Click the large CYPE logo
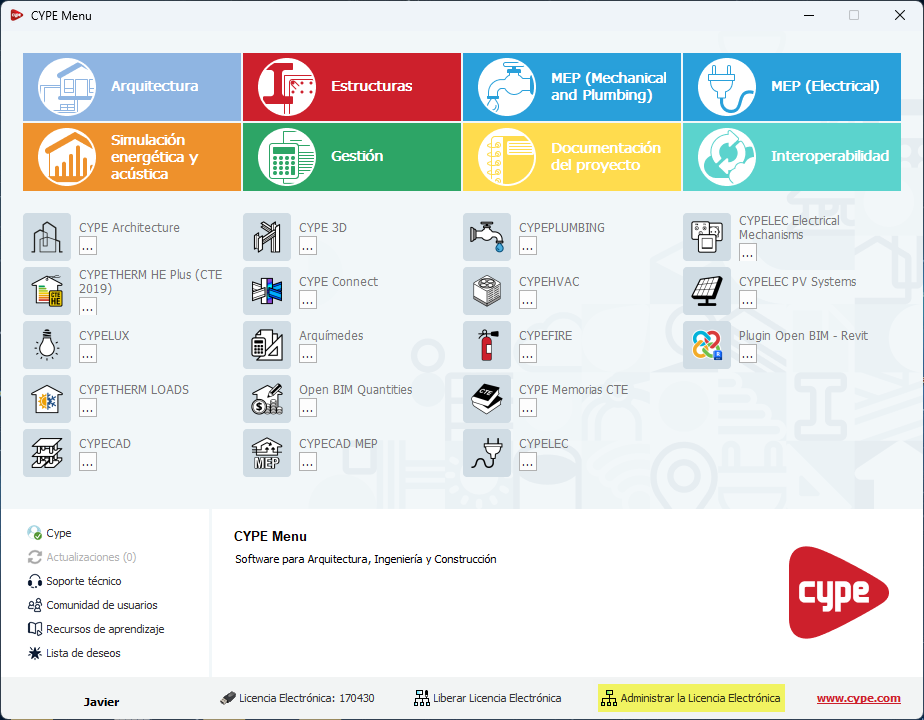This screenshot has height=720, width=924. coord(837,593)
